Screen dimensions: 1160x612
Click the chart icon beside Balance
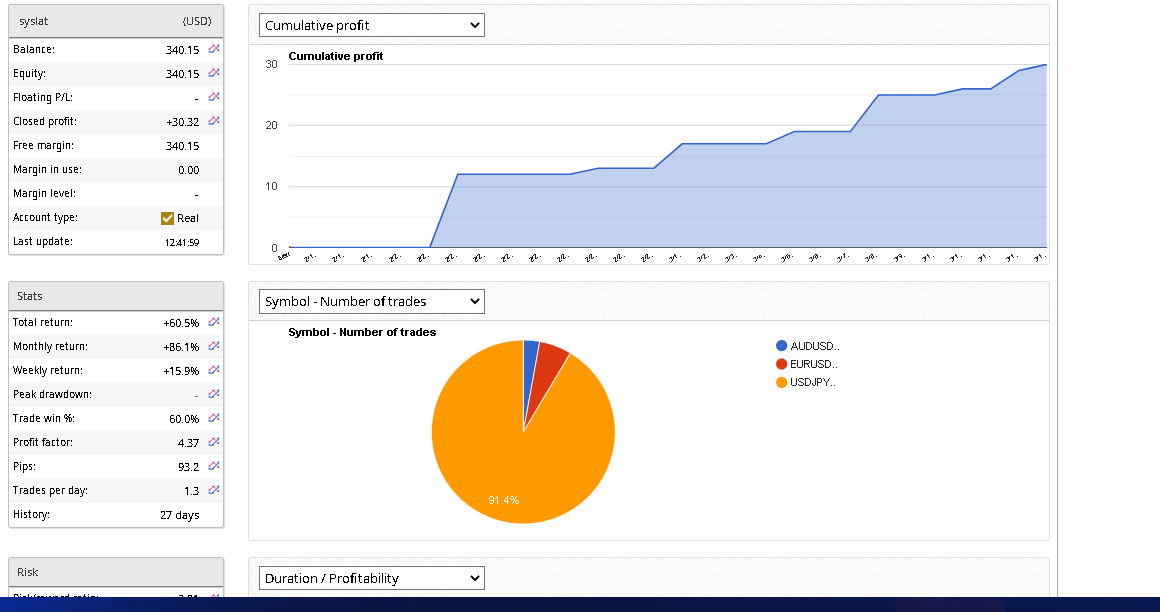coord(213,49)
